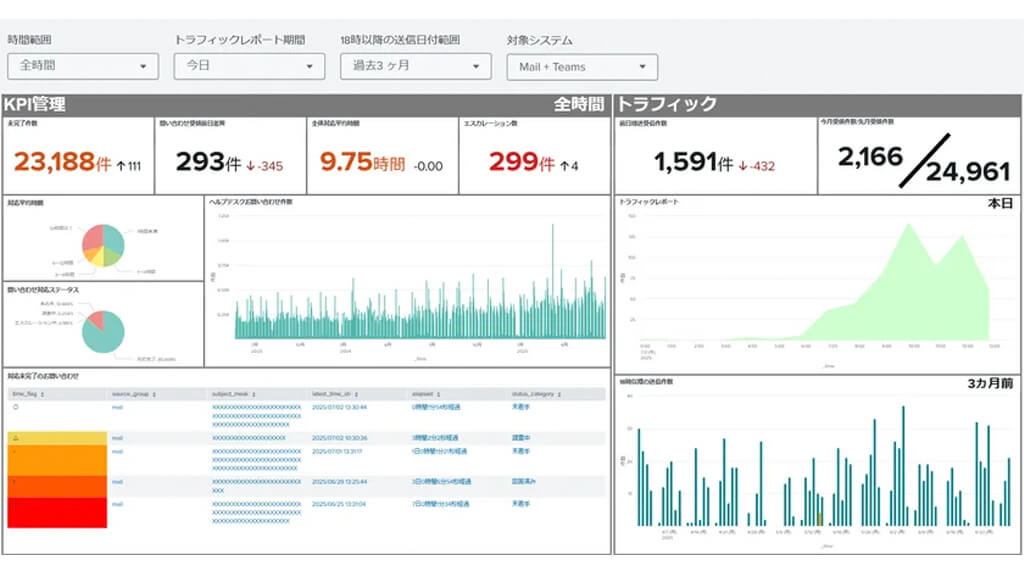Open the 18時以降の送信日付範囲 dropdown showing 過去3ヶ月
Viewport: 1024px width, 574px height.
coord(416,67)
